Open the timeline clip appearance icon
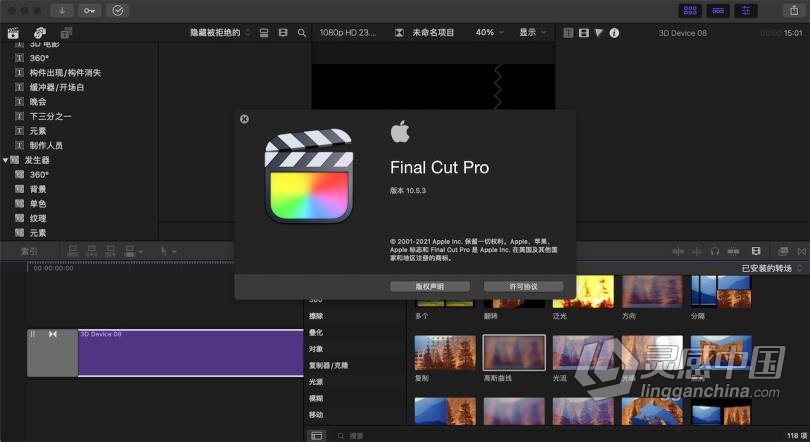Viewport: 810px width, 442px height. click(x=756, y=251)
